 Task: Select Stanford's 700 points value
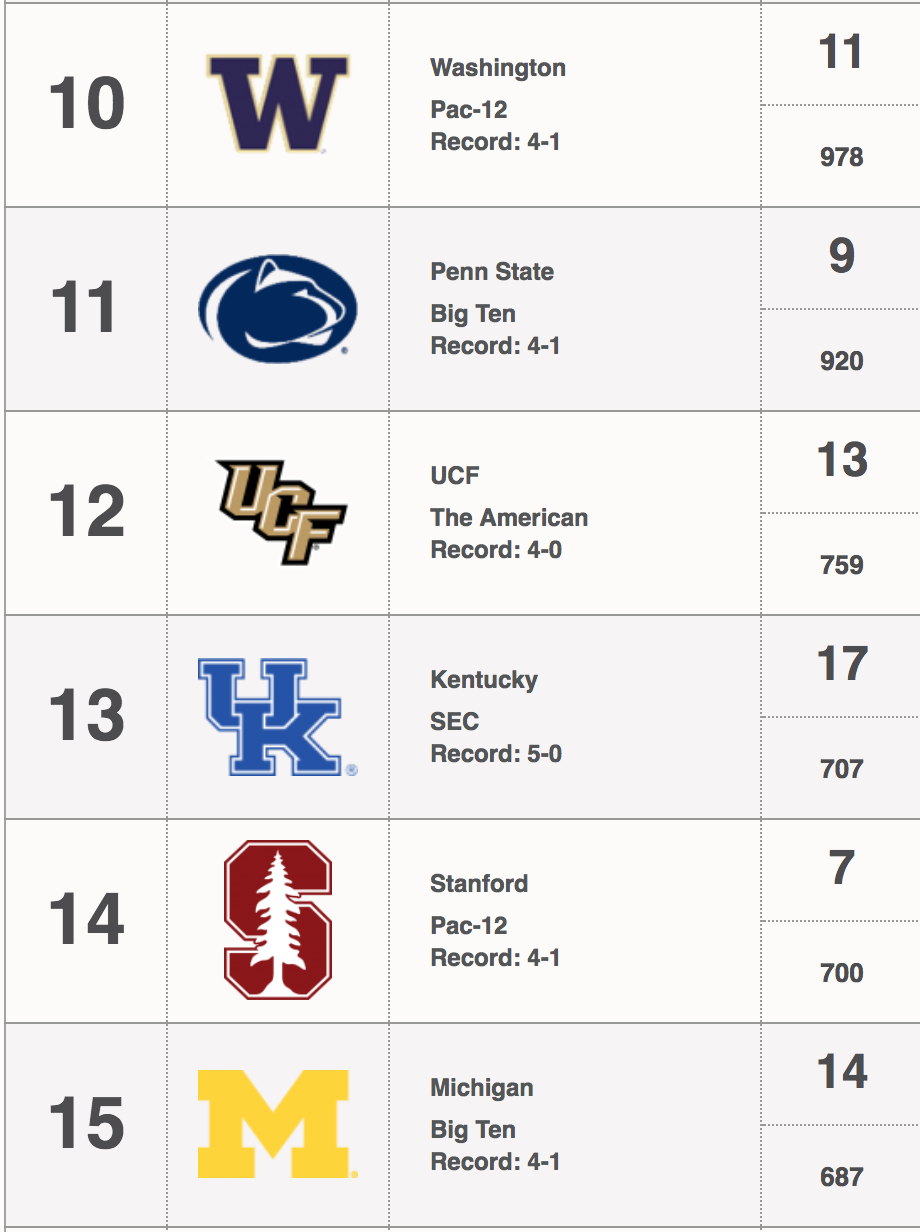pyautogui.click(x=841, y=973)
